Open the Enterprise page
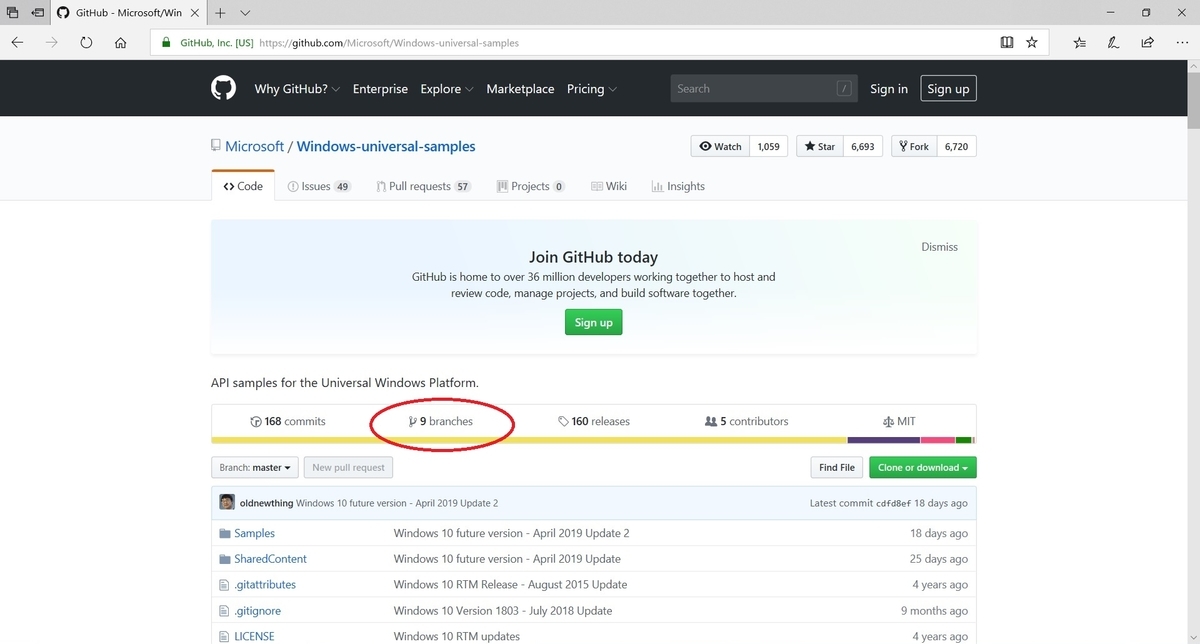This screenshot has height=644, width=1200. pos(380,89)
